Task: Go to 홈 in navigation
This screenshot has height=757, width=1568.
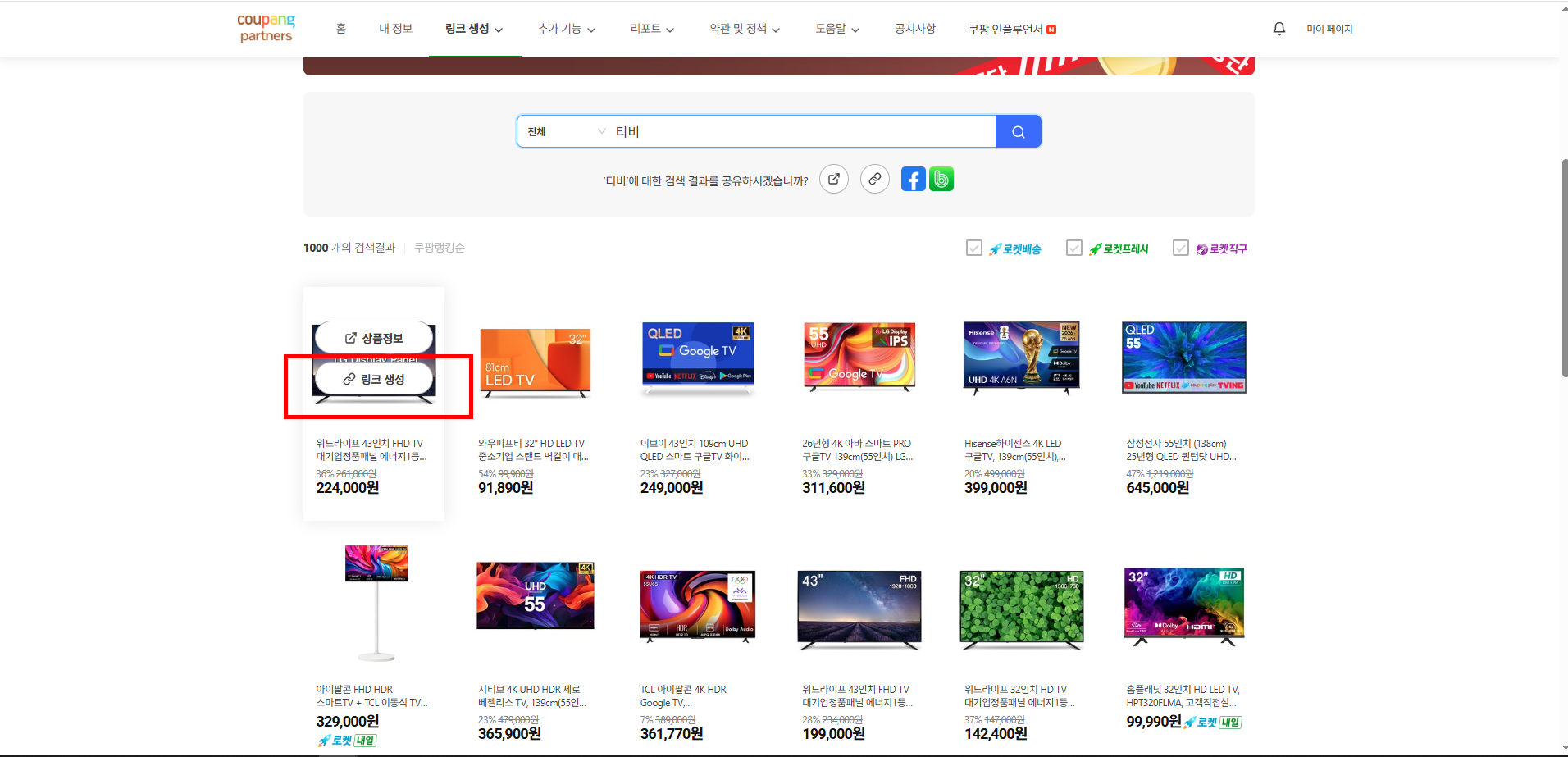Action: click(341, 29)
